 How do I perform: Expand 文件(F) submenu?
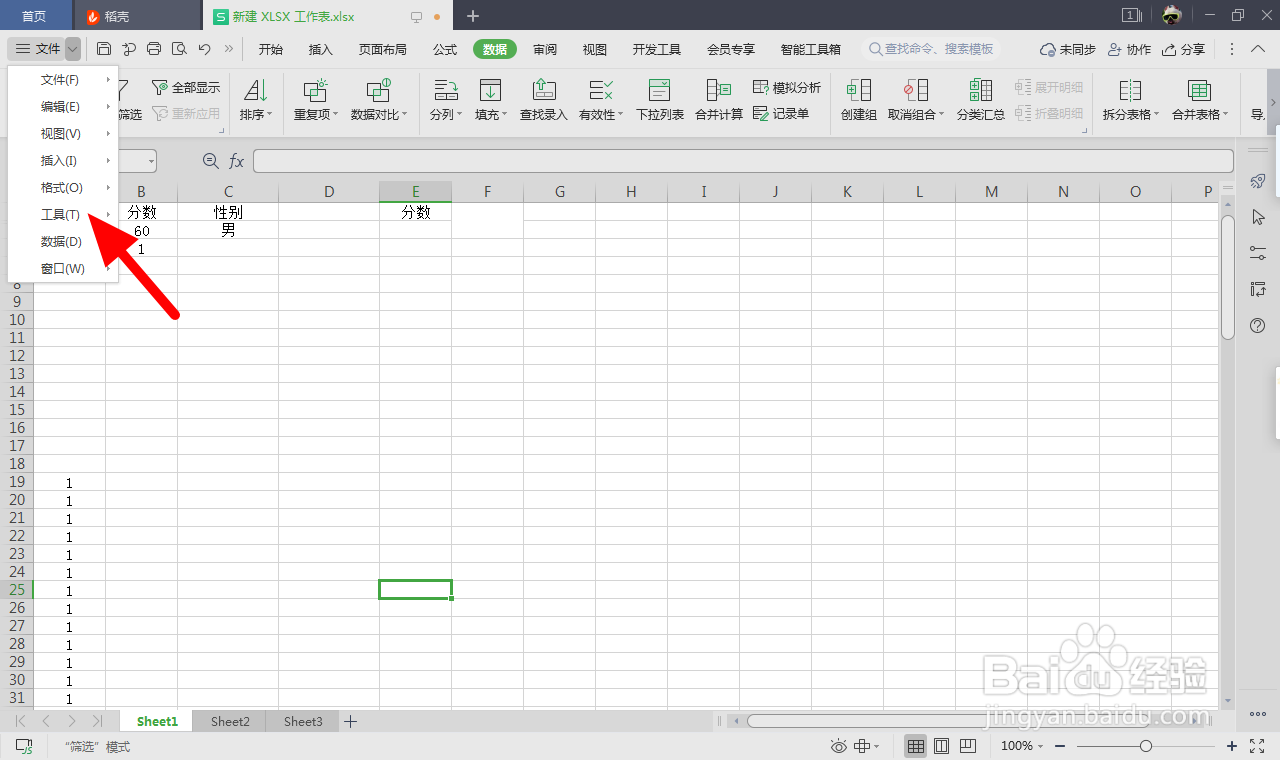point(63,79)
